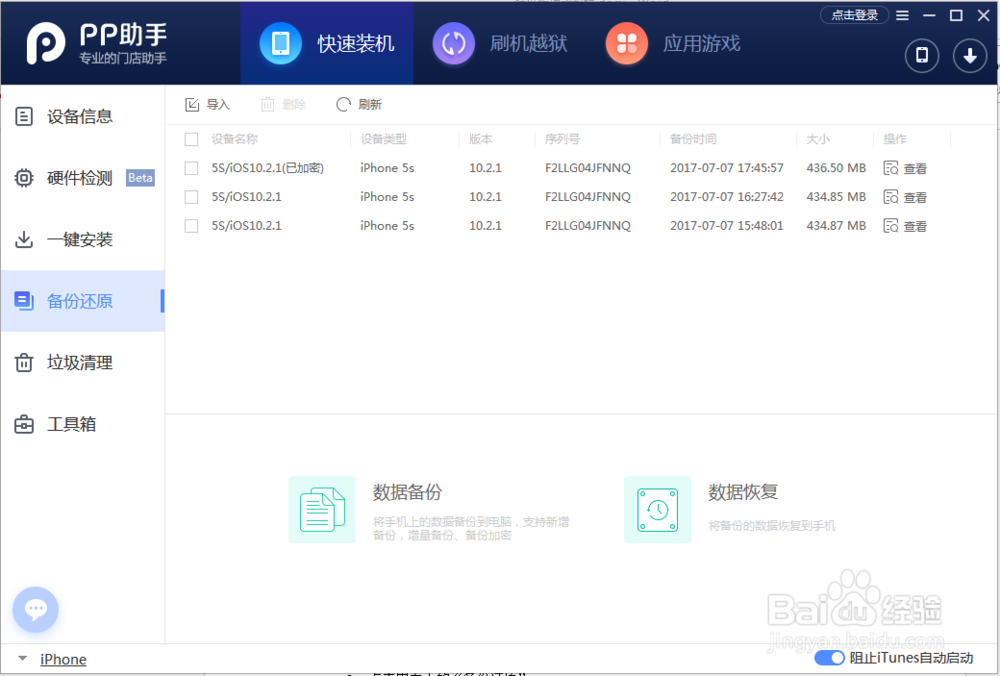Click the 数据备份 title text
Image resolution: width=1000 pixels, height=676 pixels.
pyautogui.click(x=408, y=492)
